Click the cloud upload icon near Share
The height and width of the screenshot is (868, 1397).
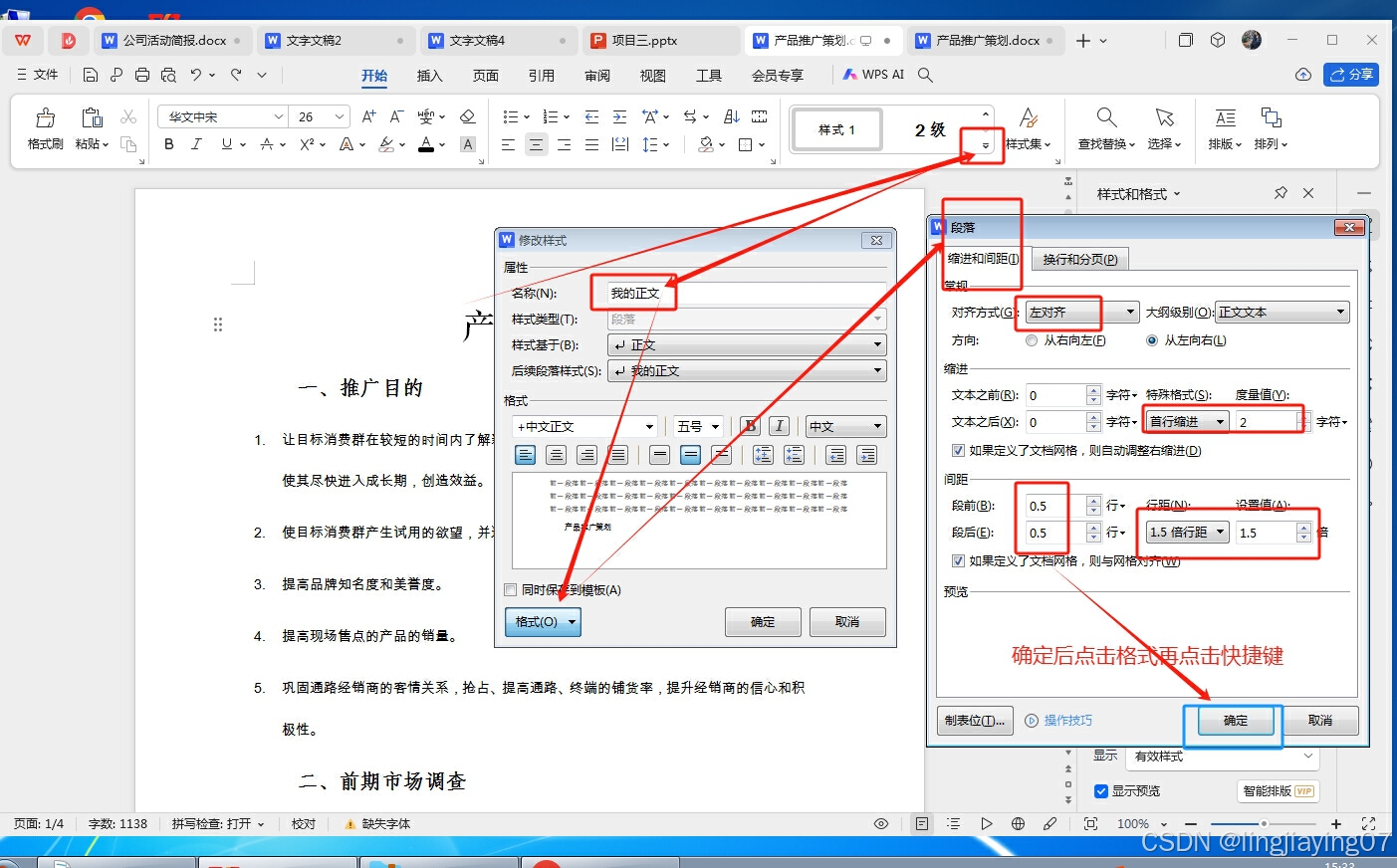(1302, 75)
